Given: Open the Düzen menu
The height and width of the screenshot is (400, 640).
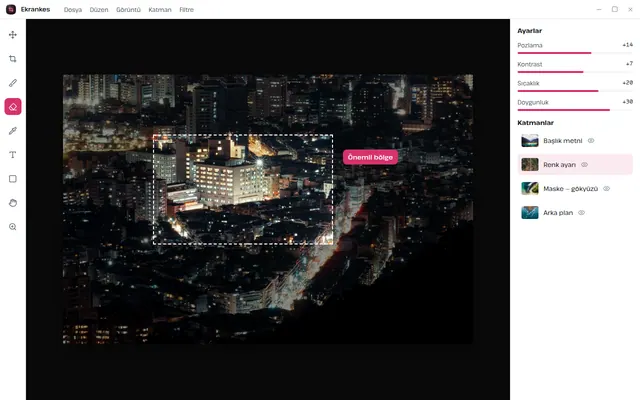Looking at the screenshot, I should click(x=99, y=9).
